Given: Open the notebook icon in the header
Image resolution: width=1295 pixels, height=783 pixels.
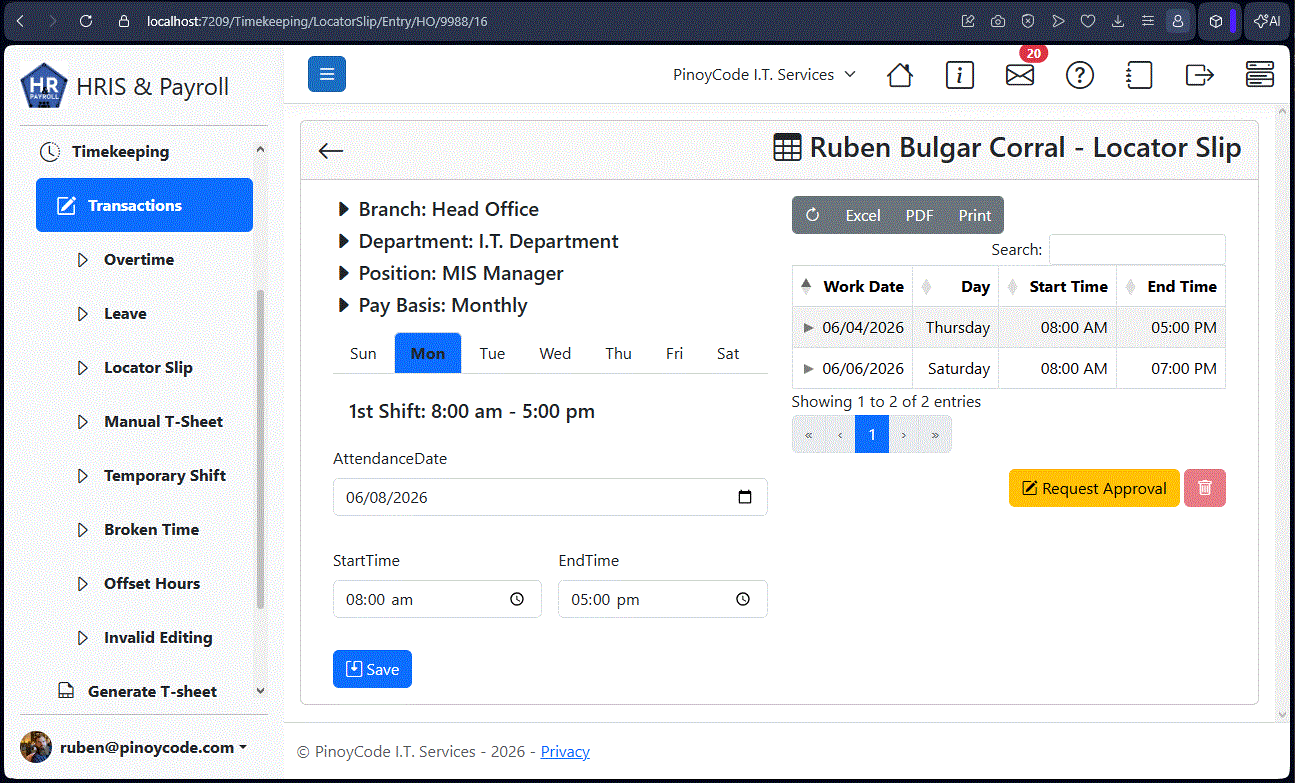Looking at the screenshot, I should (1139, 75).
